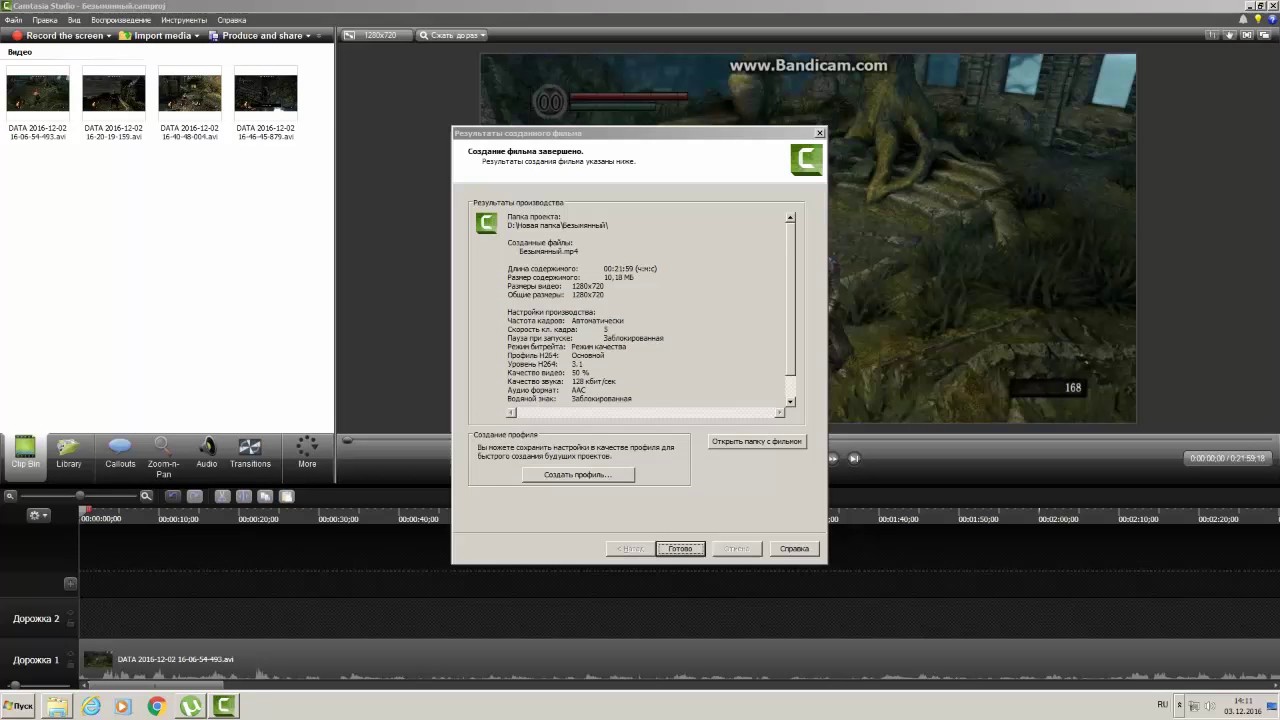
Task: Open the Вид menu
Action: tap(74, 20)
